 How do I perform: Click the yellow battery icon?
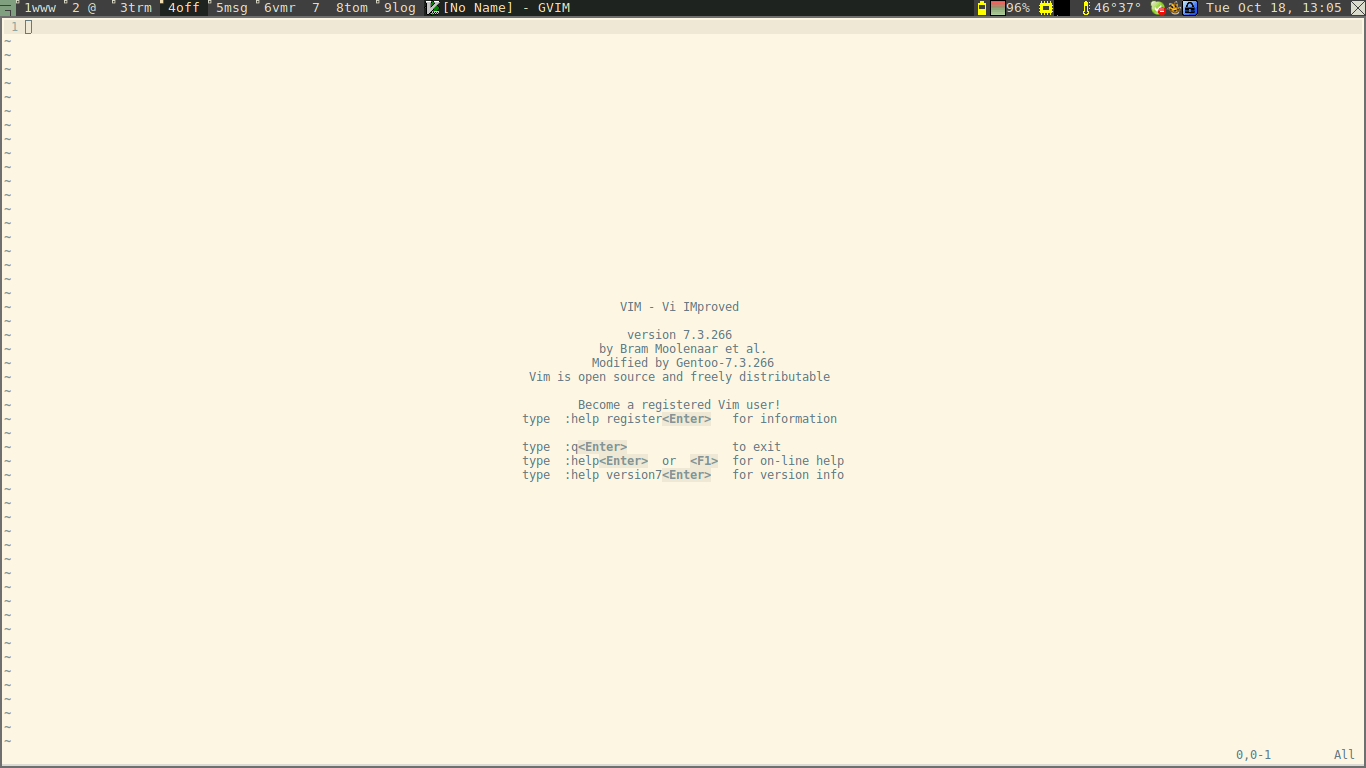click(x=982, y=8)
